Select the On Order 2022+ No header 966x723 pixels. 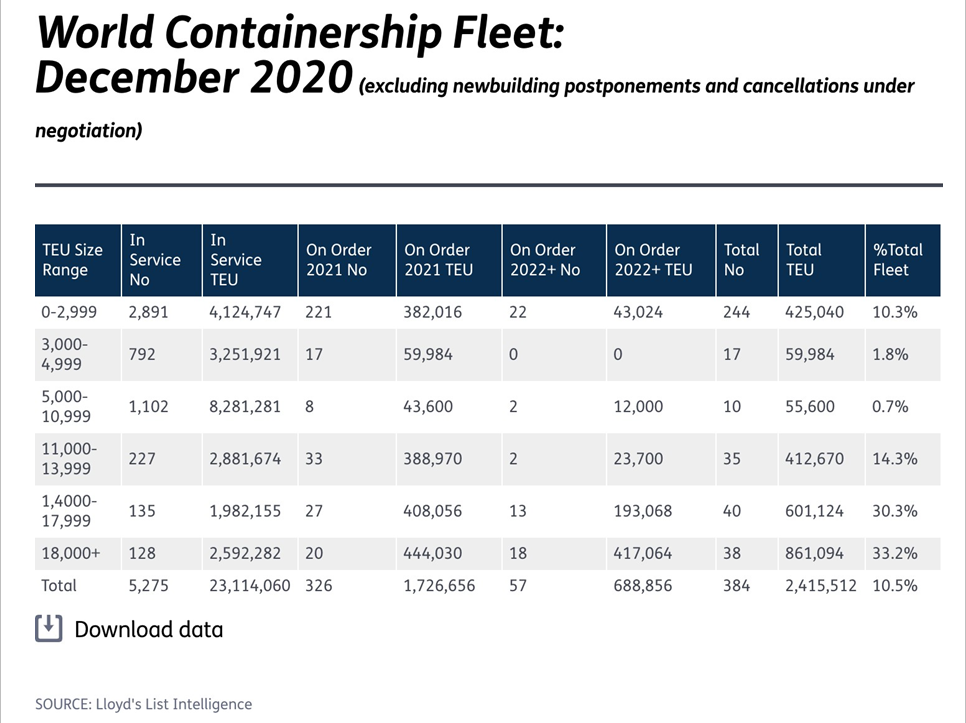[x=543, y=260]
